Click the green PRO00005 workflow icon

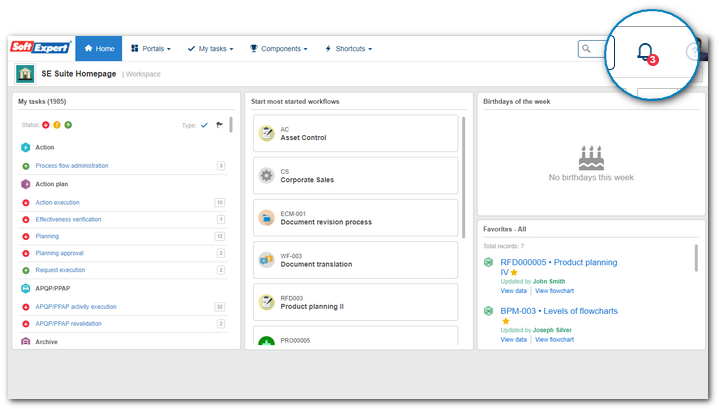[x=266, y=341]
